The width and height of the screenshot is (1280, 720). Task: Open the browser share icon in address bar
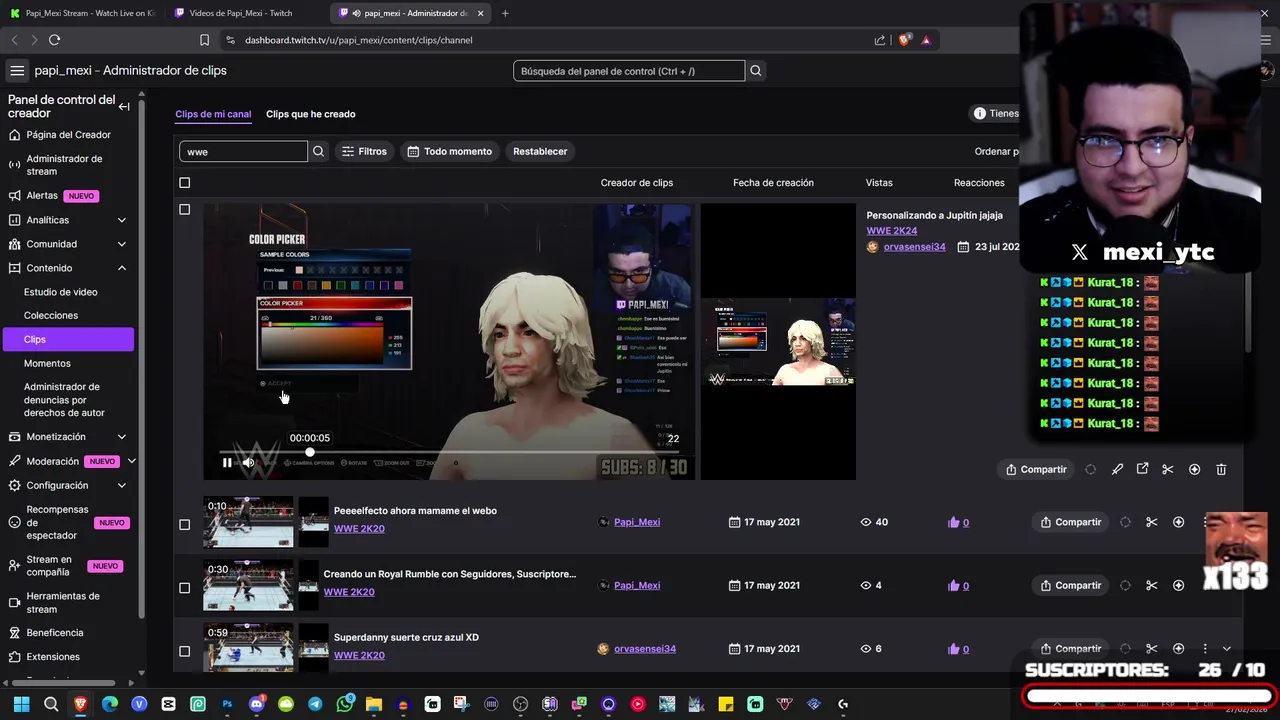pyautogui.click(x=879, y=40)
